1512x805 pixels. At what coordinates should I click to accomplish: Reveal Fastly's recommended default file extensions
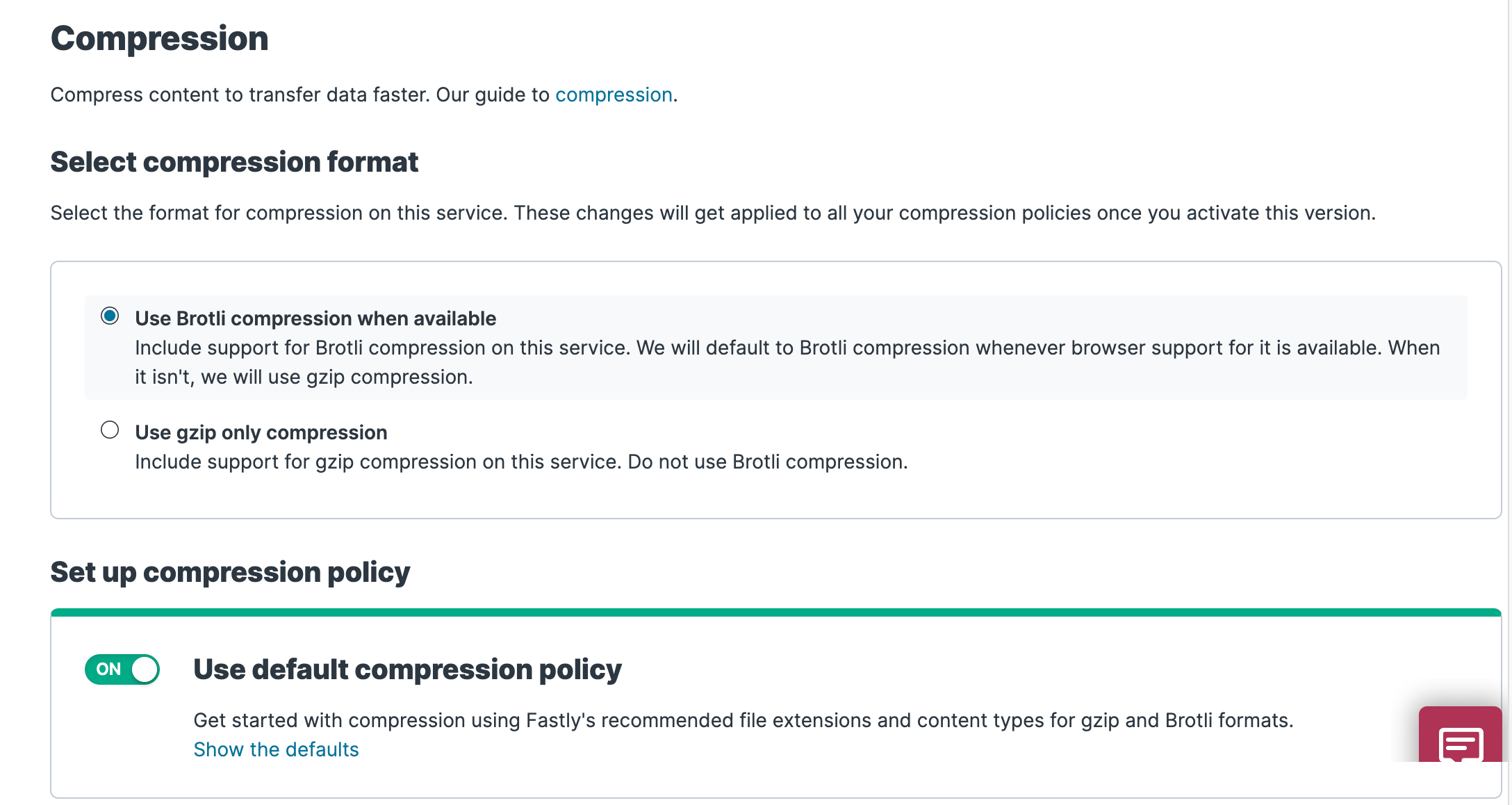tap(276, 749)
